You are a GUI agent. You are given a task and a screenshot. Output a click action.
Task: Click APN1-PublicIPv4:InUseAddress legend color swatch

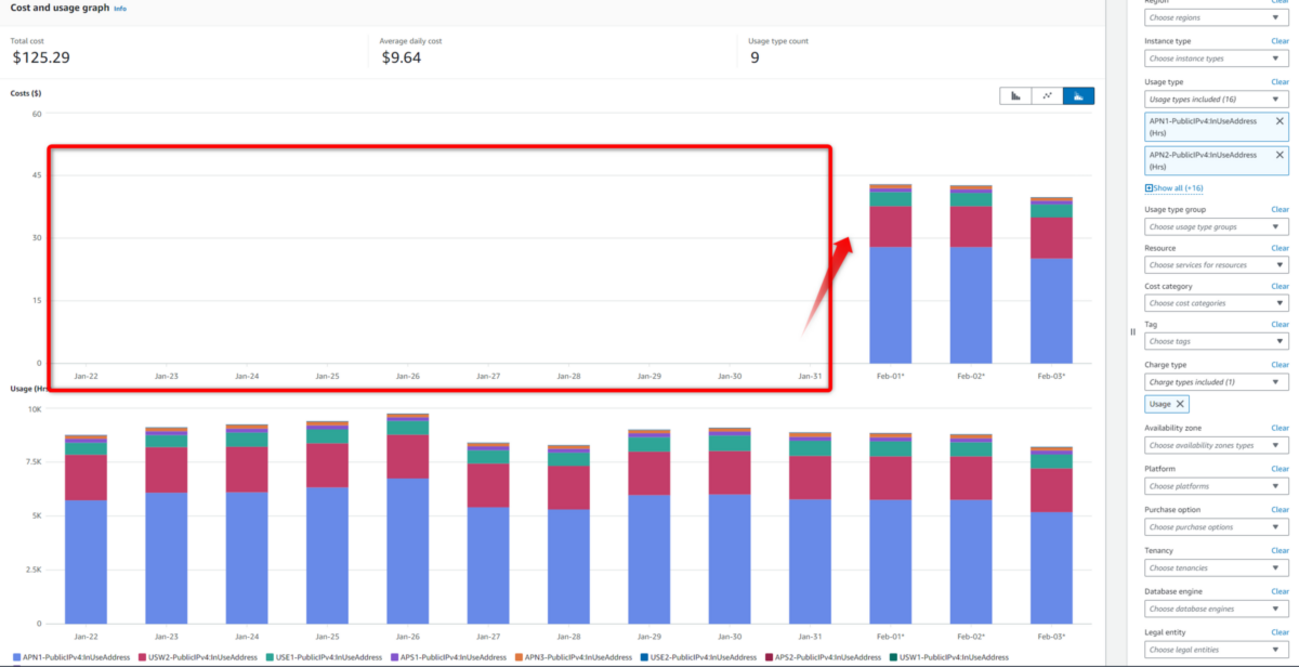[x=16, y=657]
